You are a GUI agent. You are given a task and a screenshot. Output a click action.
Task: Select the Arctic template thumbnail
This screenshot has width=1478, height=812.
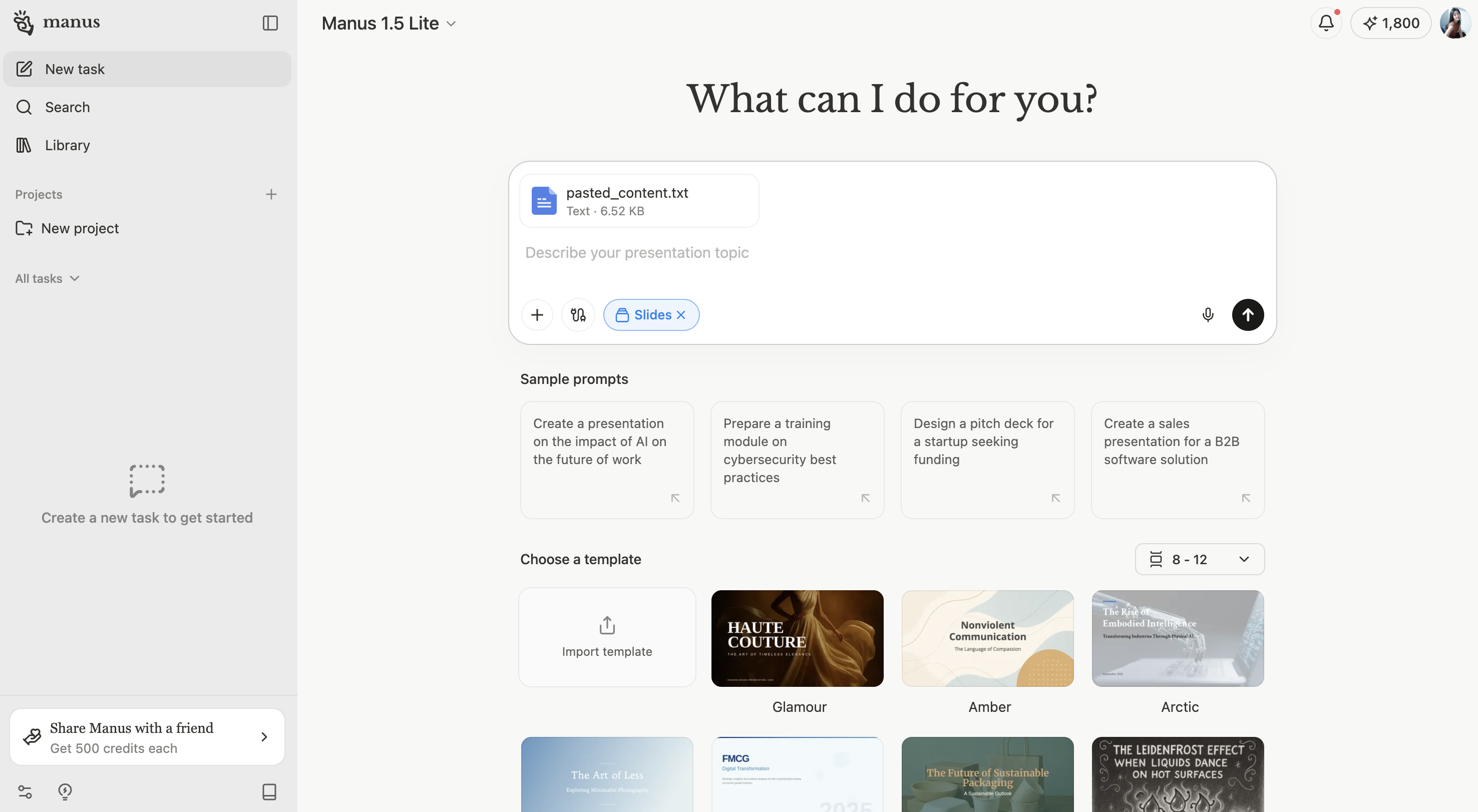click(x=1178, y=639)
